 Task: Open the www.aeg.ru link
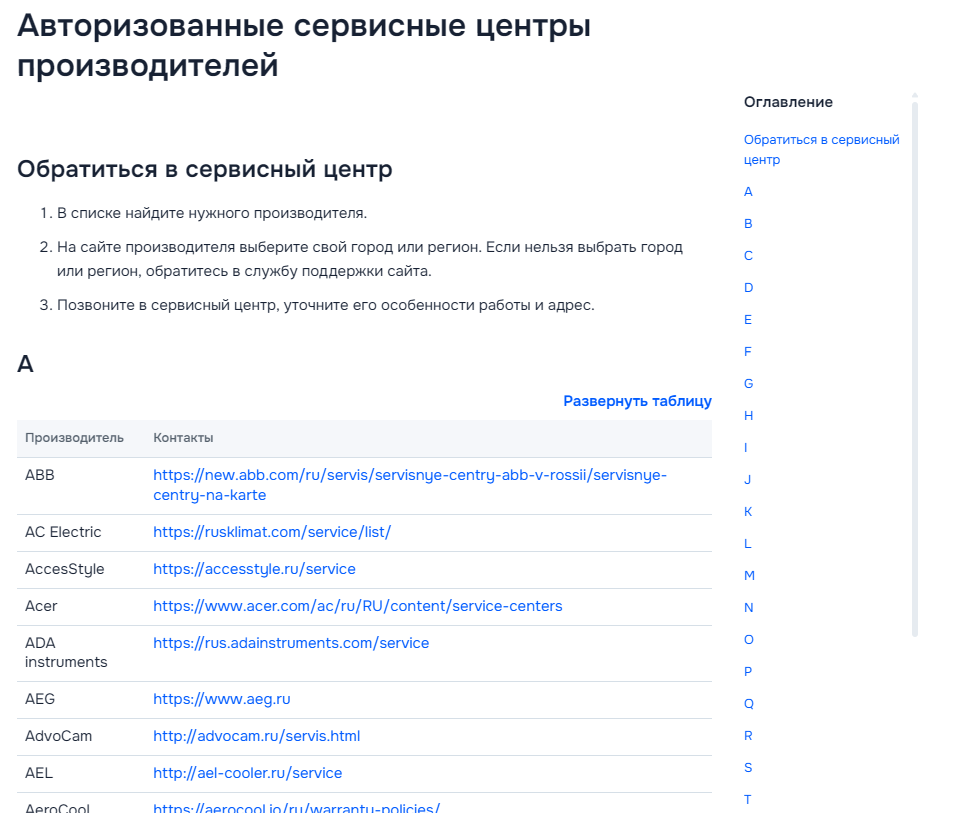pyautogui.click(x=221, y=699)
